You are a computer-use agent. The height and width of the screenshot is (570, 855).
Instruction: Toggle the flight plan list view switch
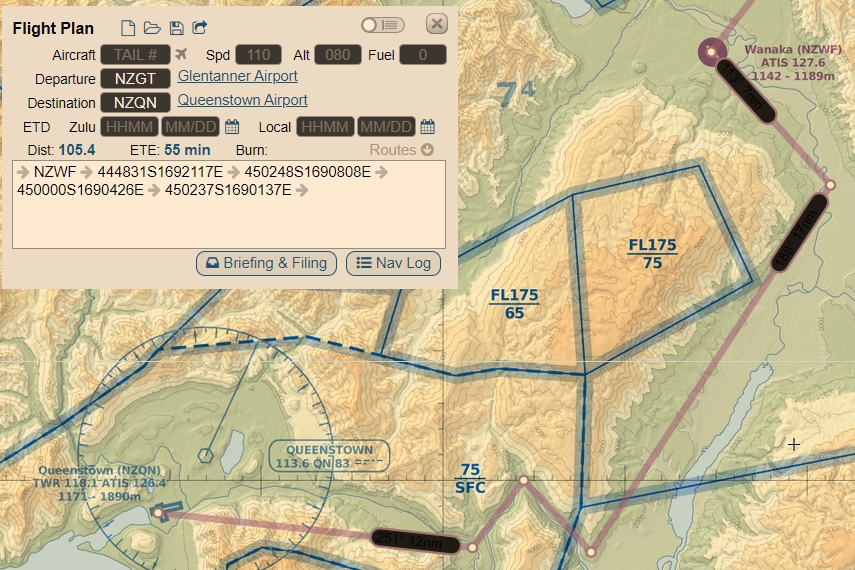pyautogui.click(x=383, y=25)
